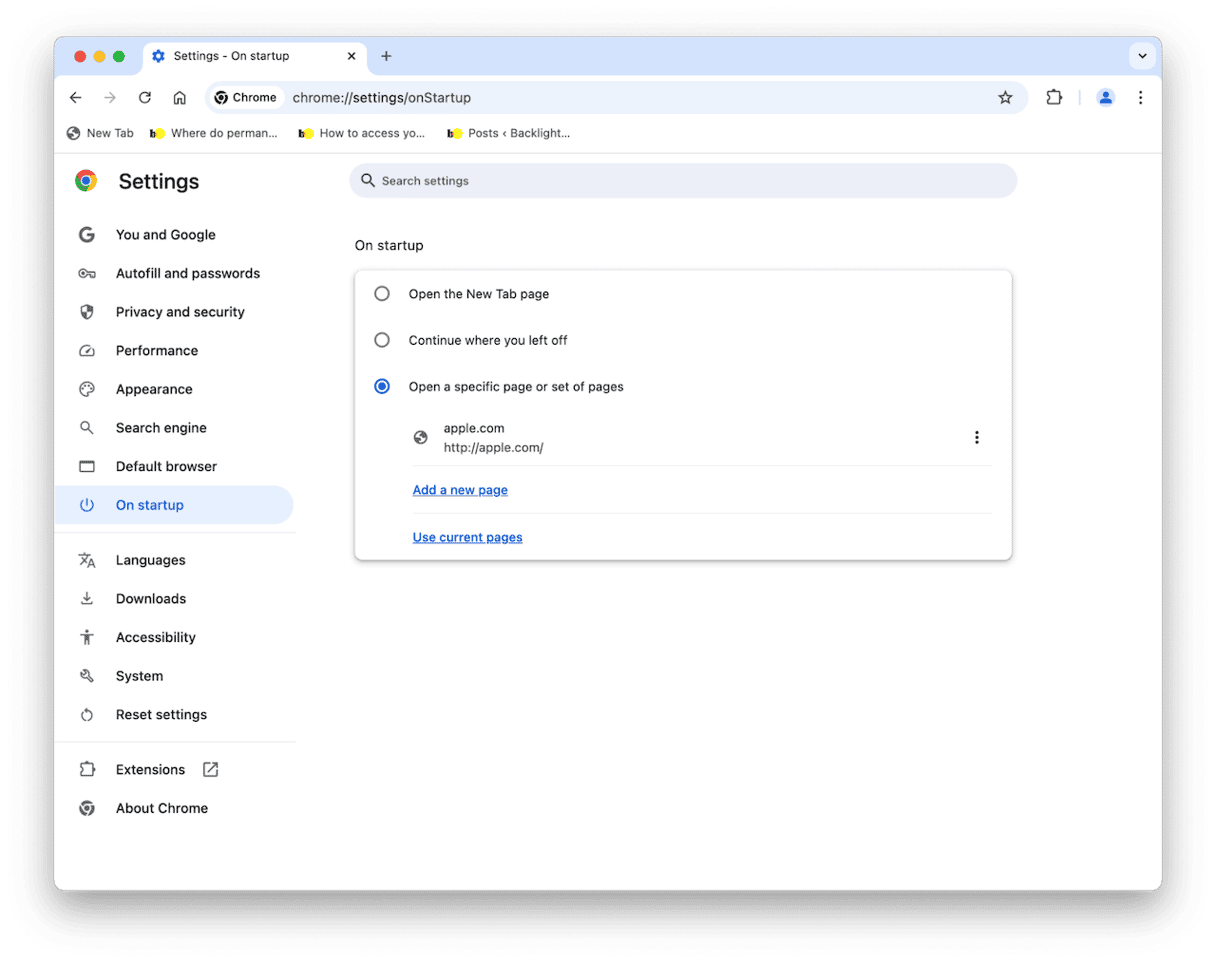Viewport: 1216px width, 962px height.
Task: Open Chrome's three-dot main menu
Action: coord(1140,98)
